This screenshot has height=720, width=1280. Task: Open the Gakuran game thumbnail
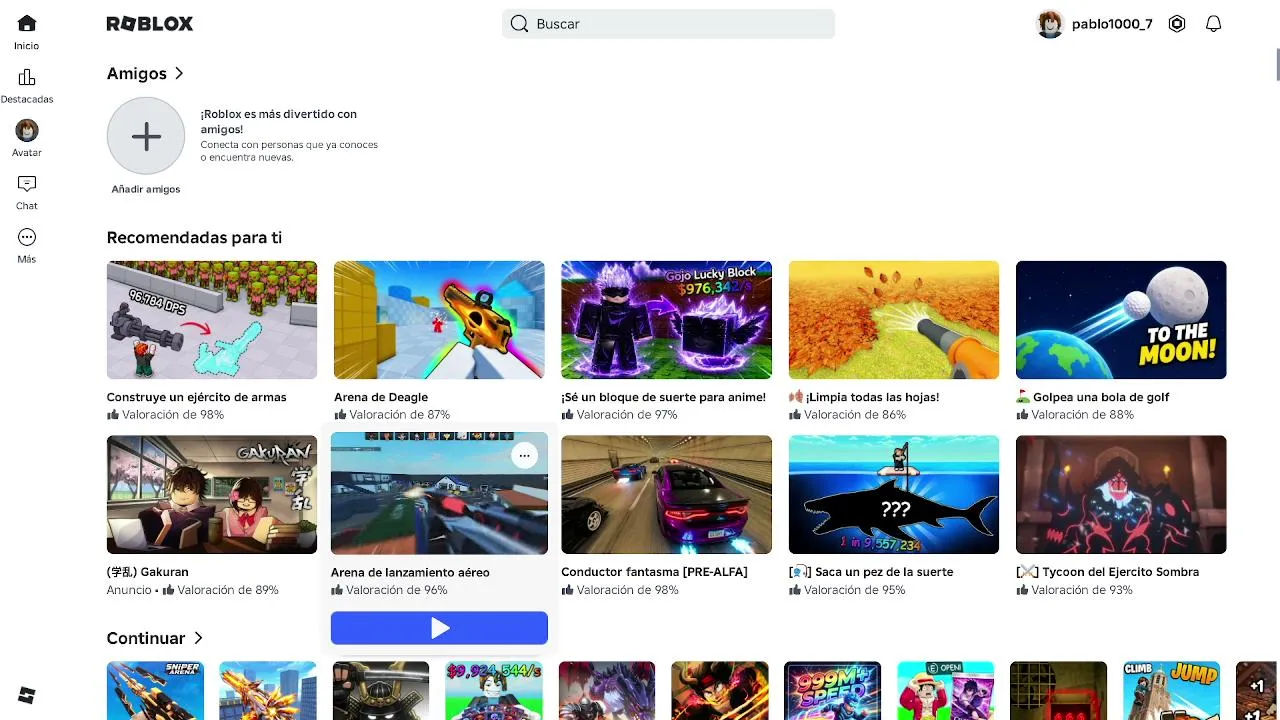pyautogui.click(x=212, y=494)
